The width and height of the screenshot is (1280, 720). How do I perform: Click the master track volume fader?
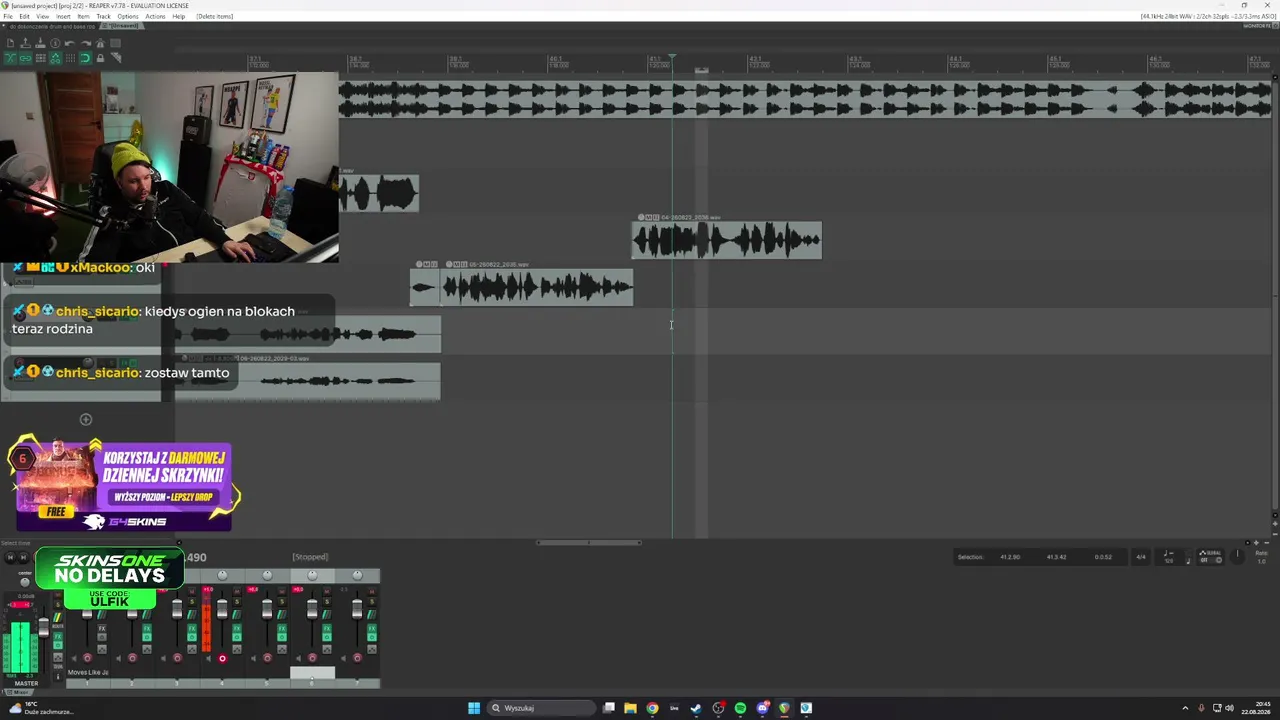43,627
